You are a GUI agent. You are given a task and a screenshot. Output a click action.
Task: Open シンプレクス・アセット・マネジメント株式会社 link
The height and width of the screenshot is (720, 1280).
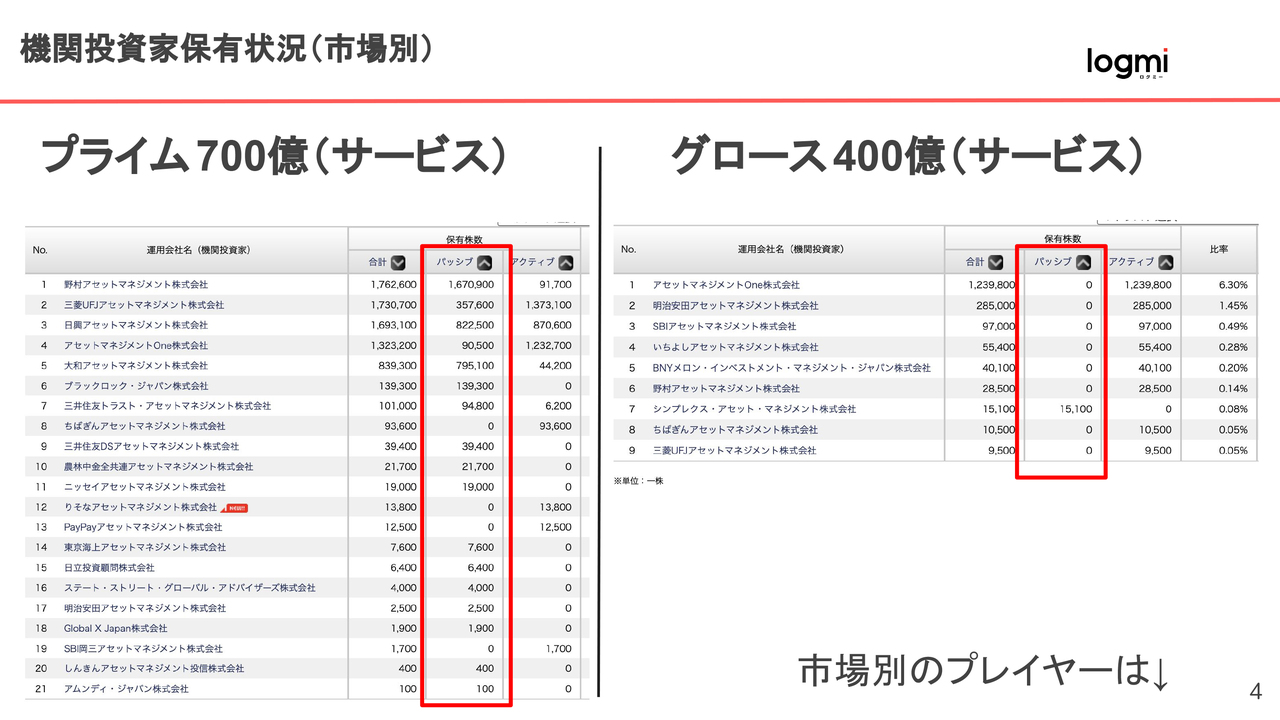tap(754, 409)
